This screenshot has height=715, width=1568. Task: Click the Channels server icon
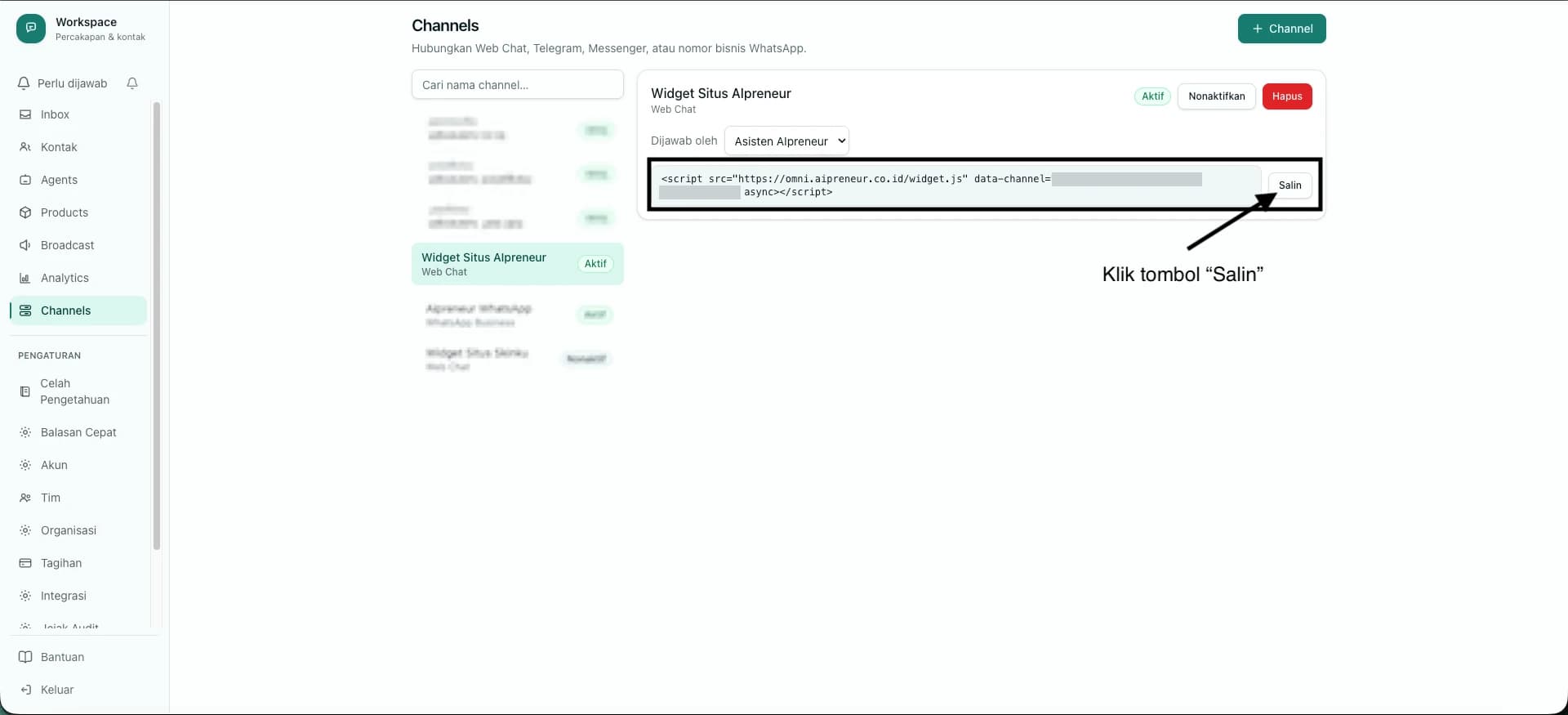click(x=25, y=311)
